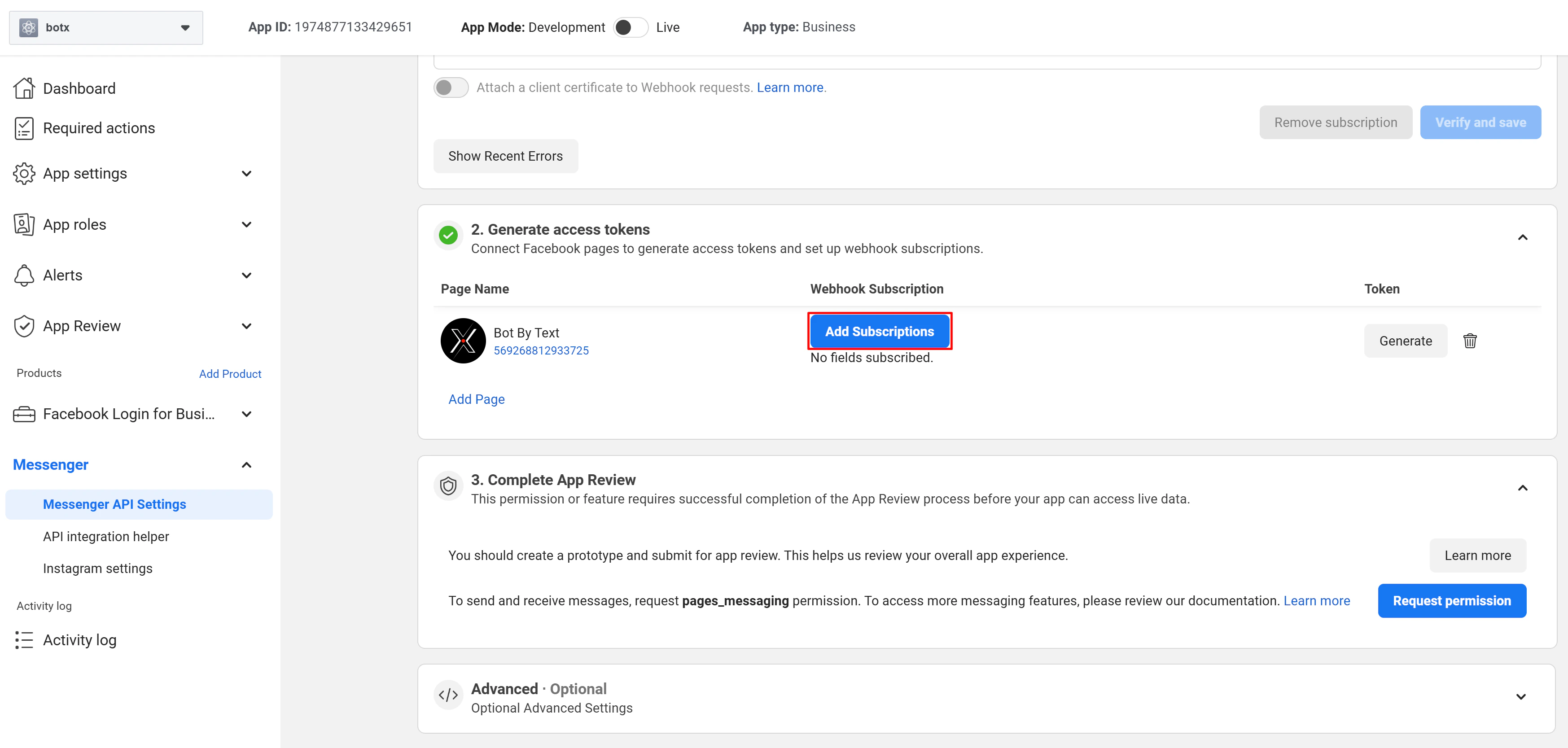The image size is (1568, 748).
Task: Click the App Review shield icon
Action: [x=24, y=326]
